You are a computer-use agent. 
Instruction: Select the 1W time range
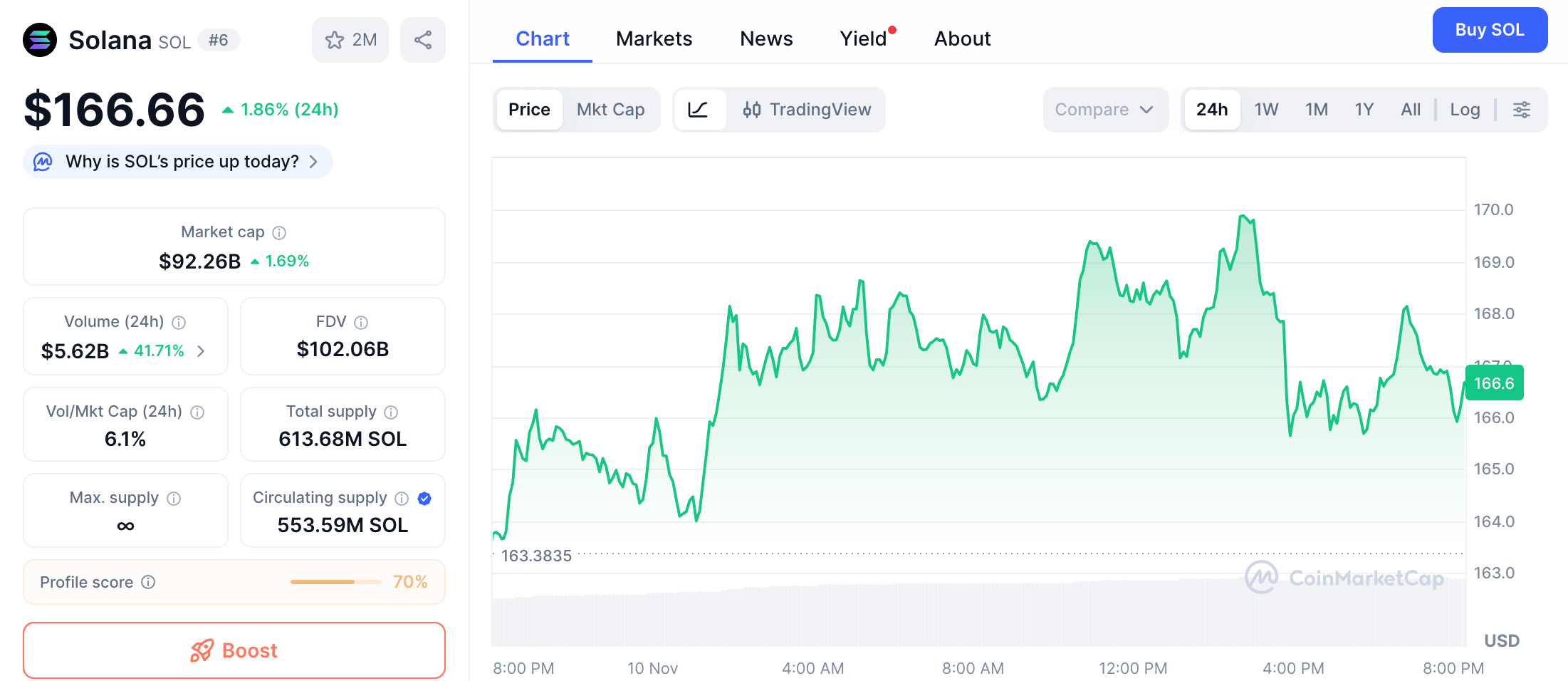click(x=1266, y=110)
